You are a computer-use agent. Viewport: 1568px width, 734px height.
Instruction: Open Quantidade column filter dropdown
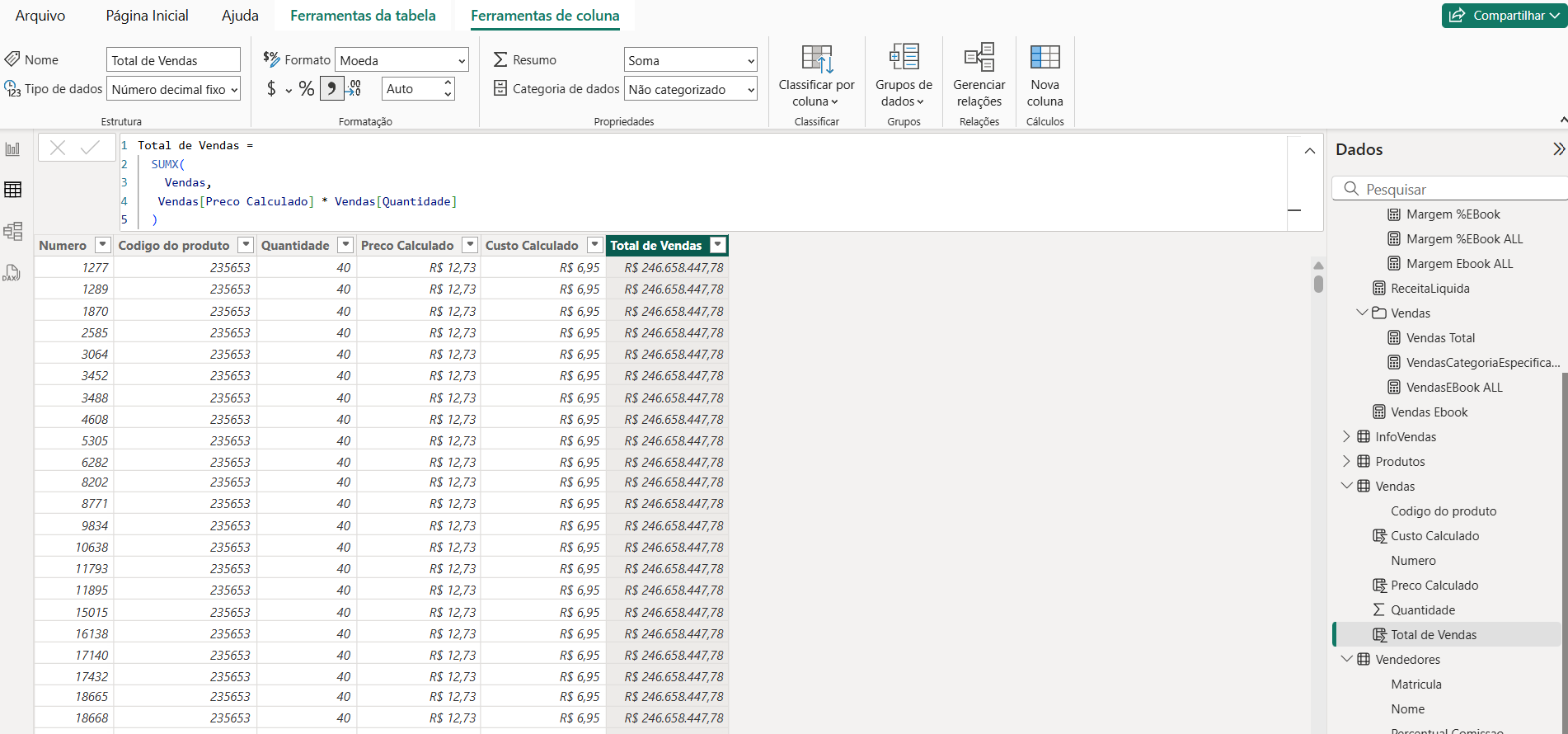coord(346,245)
